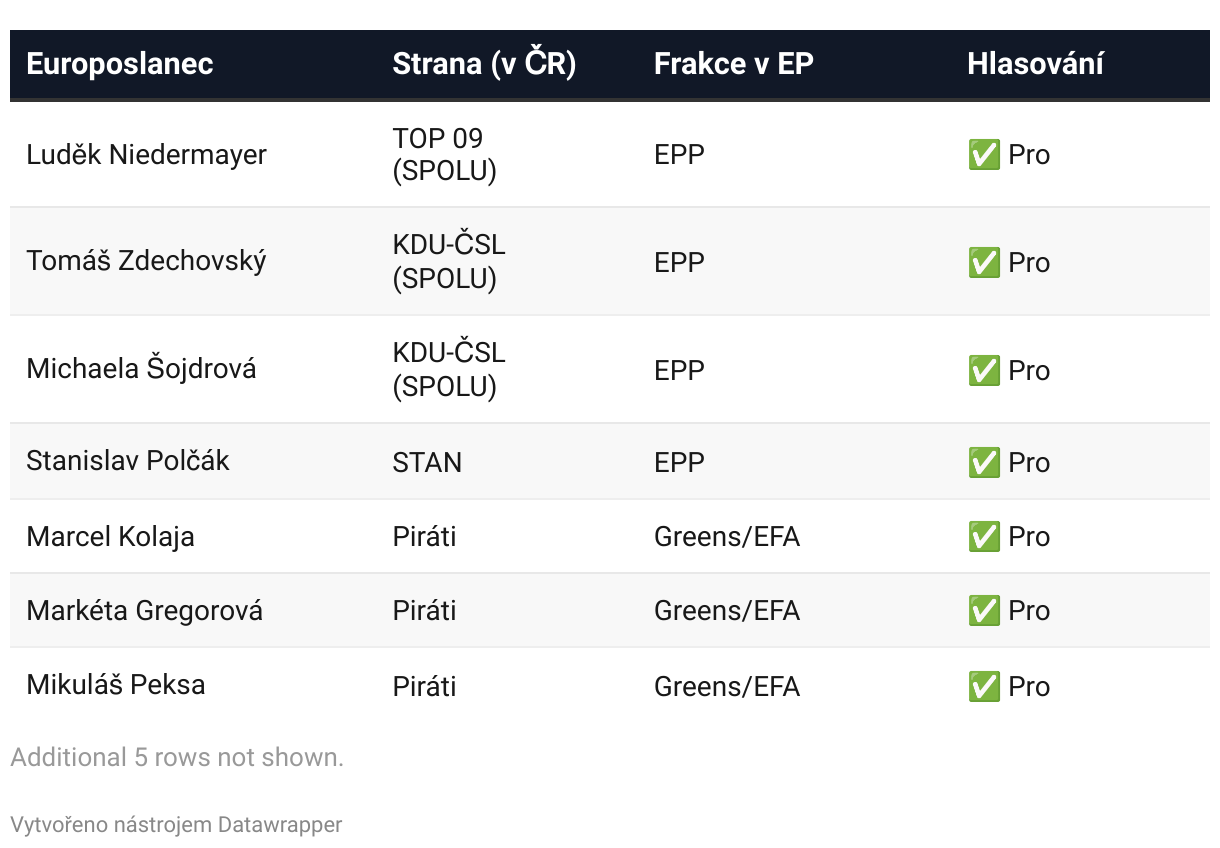Click green checkmark icon in Mikuláš Peksa row
This screenshot has width=1220, height=848.
point(984,687)
